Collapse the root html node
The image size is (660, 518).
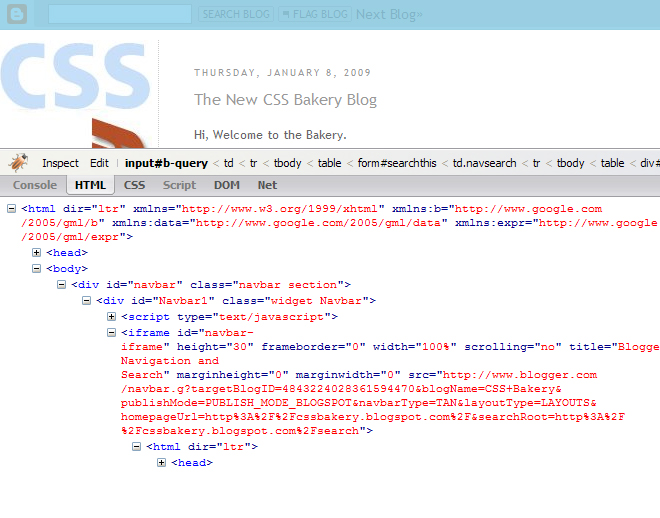pyautogui.click(x=12, y=209)
